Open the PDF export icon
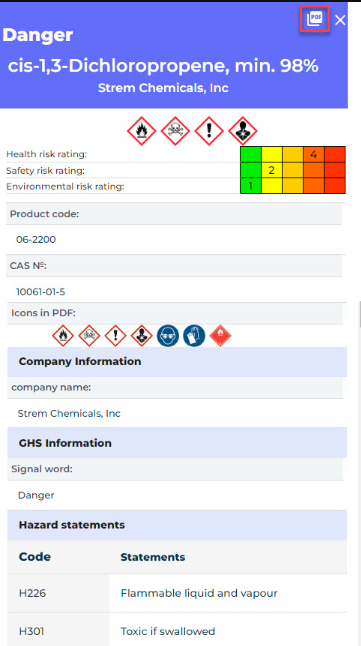361x646 pixels. coord(315,19)
